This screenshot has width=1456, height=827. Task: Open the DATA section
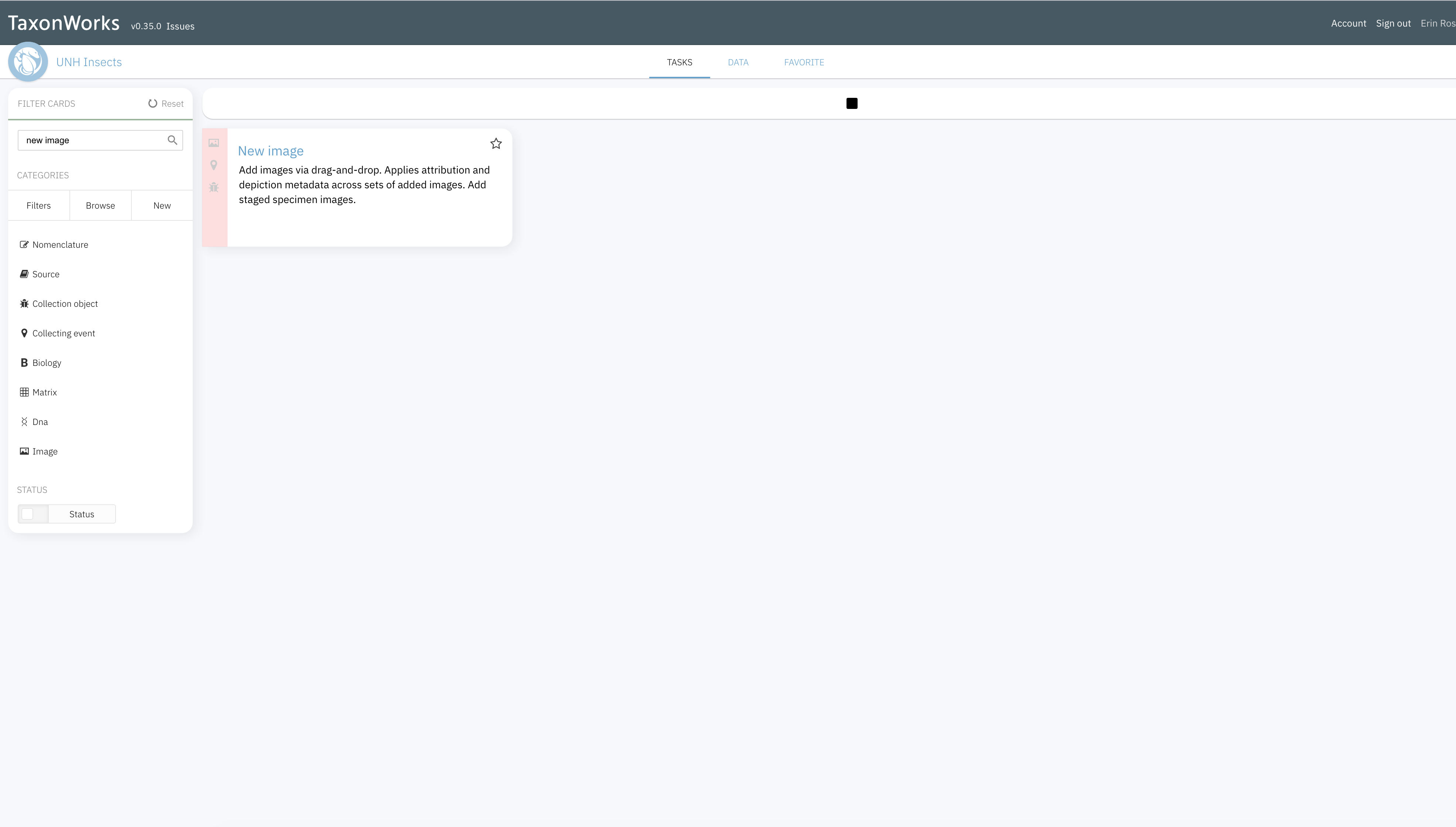738,62
